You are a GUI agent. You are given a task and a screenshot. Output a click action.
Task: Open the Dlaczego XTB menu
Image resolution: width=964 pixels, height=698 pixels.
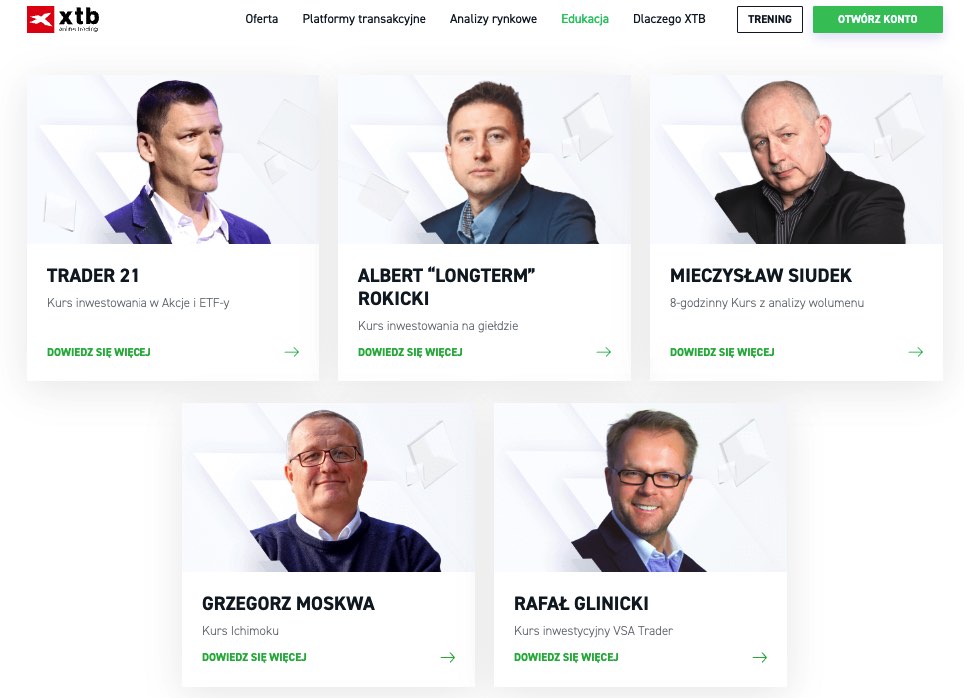[669, 19]
